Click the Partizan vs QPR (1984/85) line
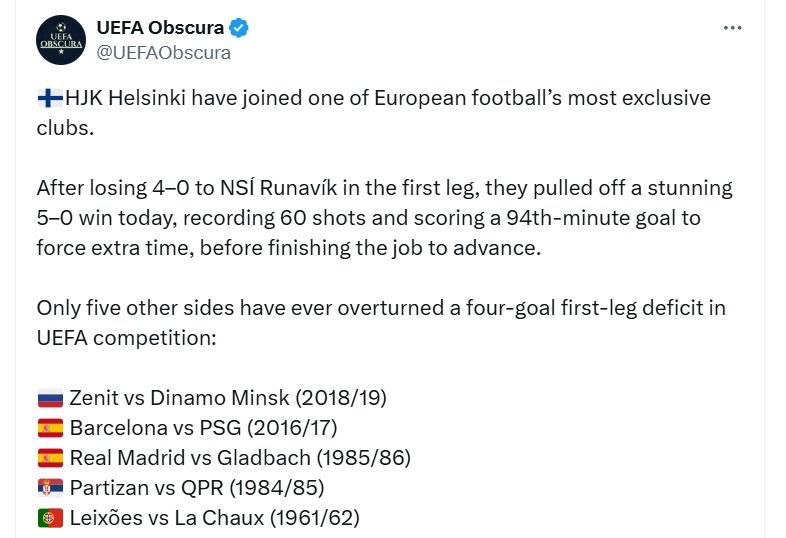786x538 pixels. [x=197, y=488]
